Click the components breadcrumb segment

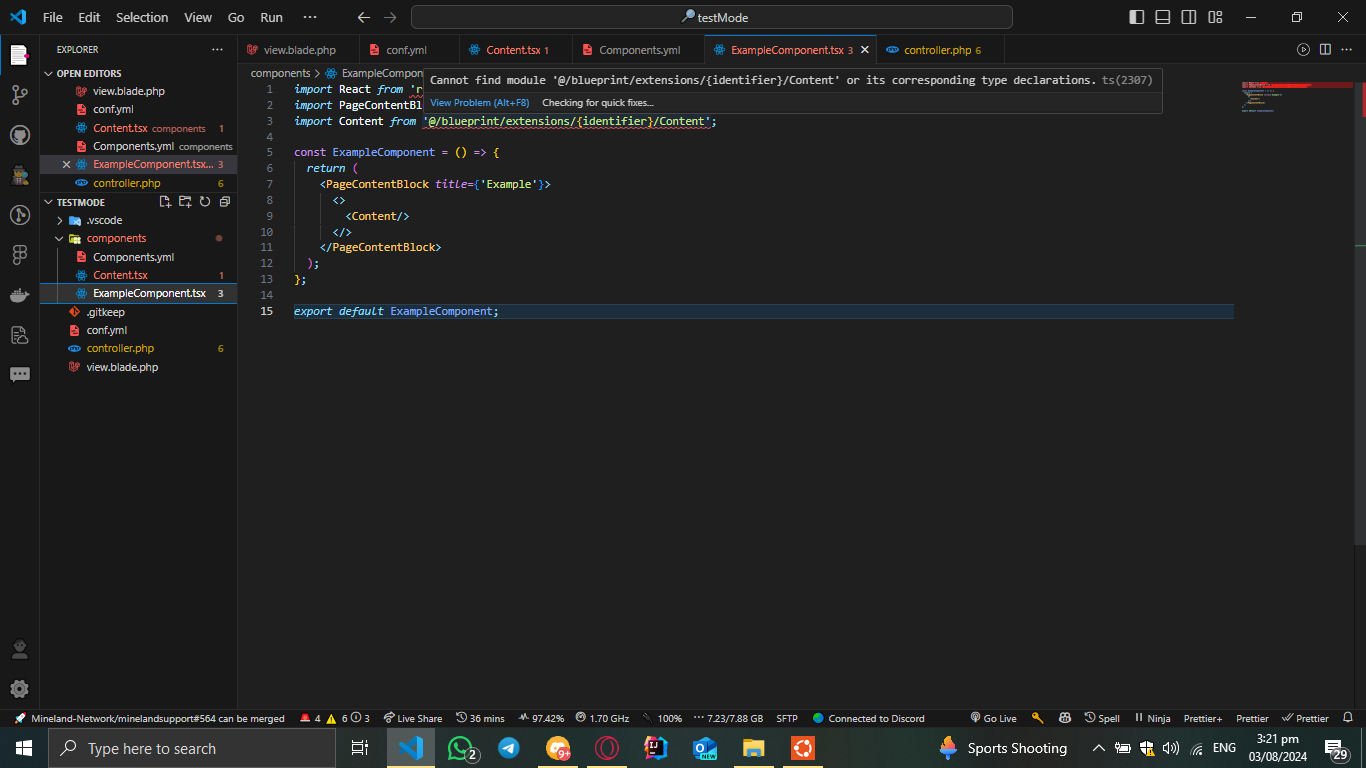coord(280,73)
